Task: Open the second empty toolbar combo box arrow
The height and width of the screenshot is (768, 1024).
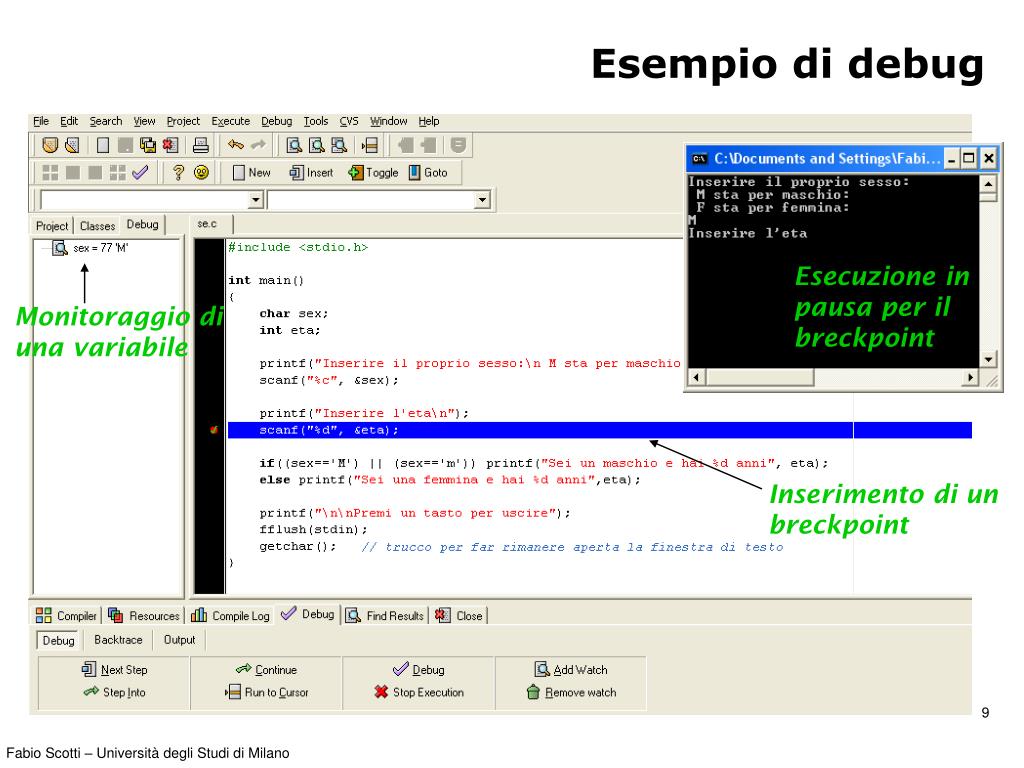Action: click(482, 200)
